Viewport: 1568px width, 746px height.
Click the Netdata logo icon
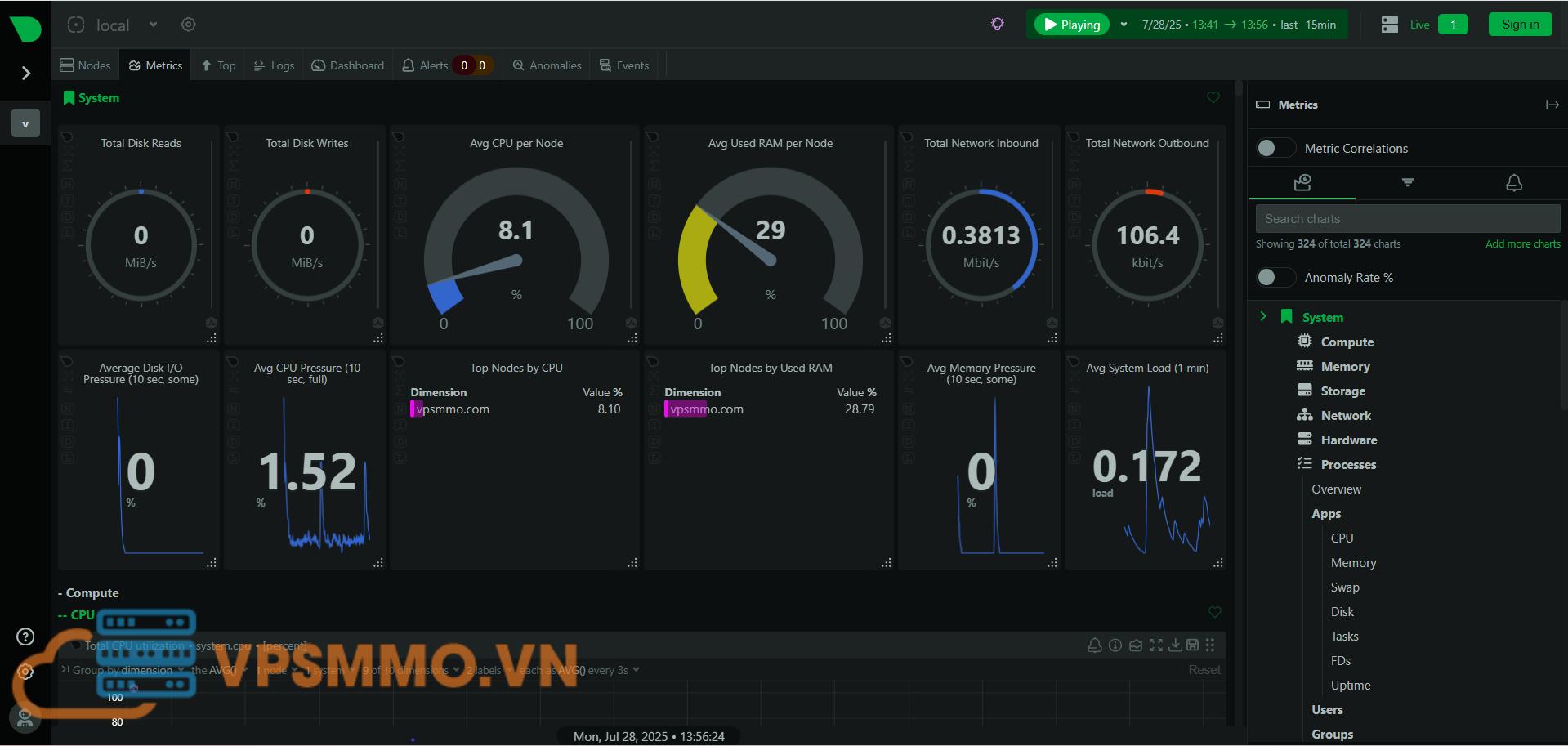[25, 28]
